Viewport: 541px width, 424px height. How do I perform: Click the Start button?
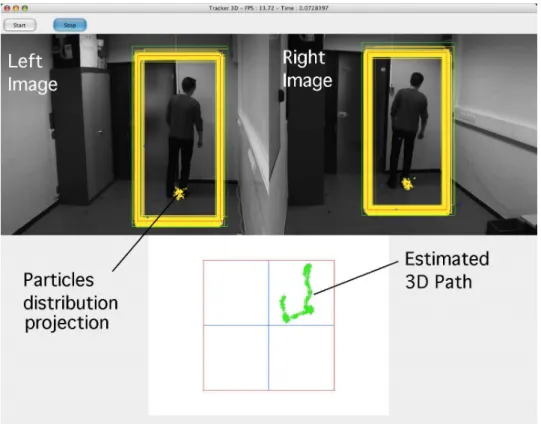(x=20, y=25)
